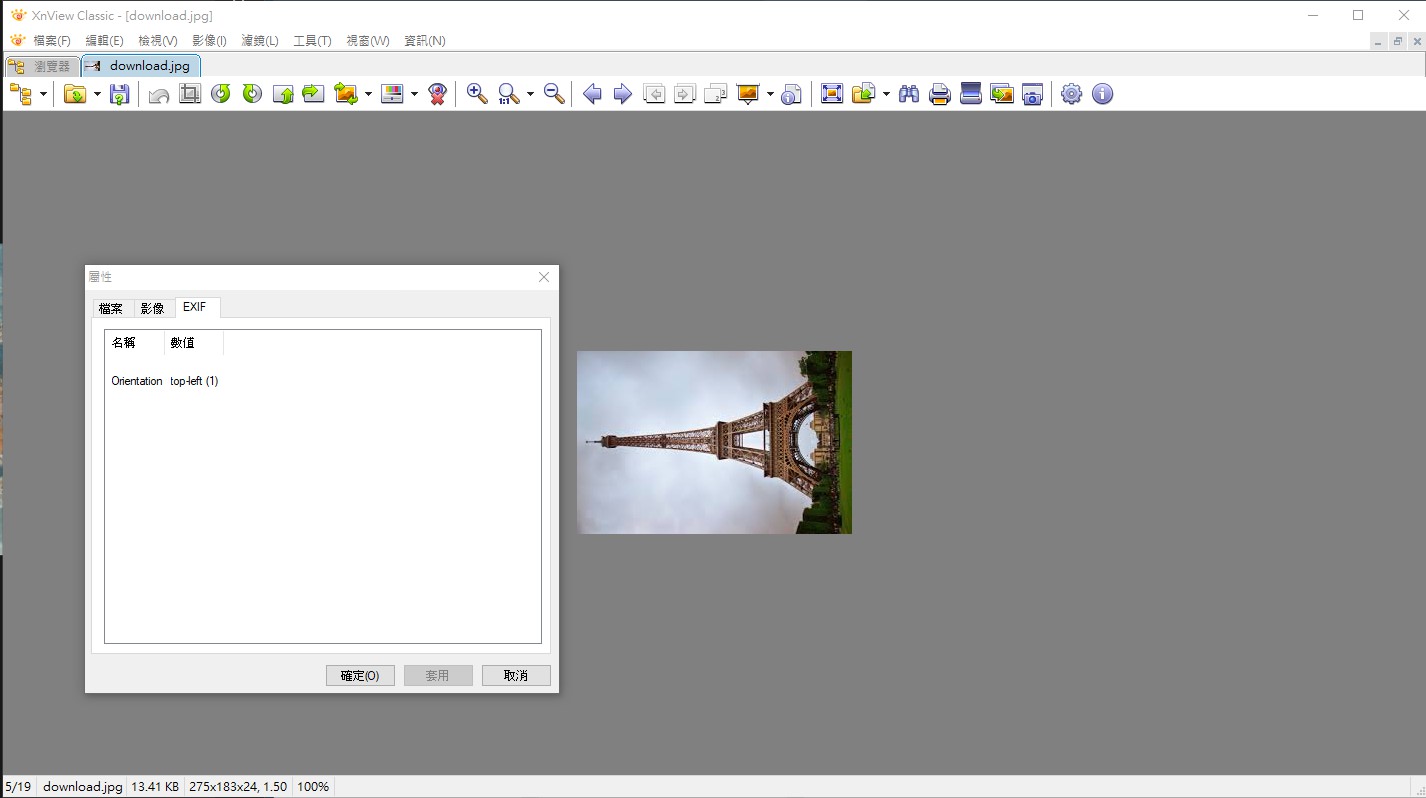Click the select page number icon

coord(716,94)
